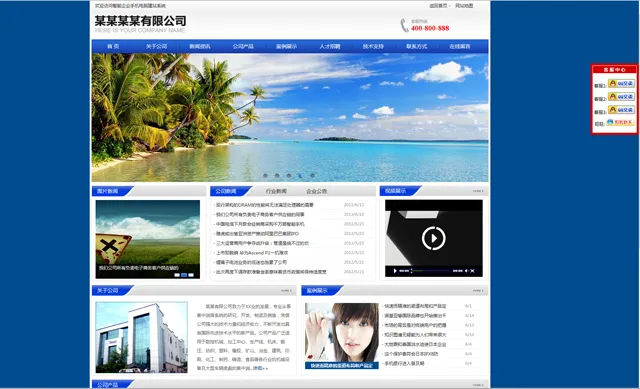Select 技术支持 in the navigation bar

pyautogui.click(x=373, y=47)
